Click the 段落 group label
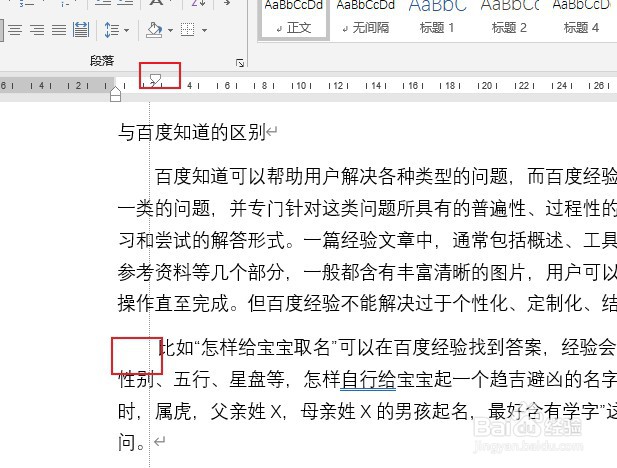The width and height of the screenshot is (617, 468). pyautogui.click(x=102, y=61)
